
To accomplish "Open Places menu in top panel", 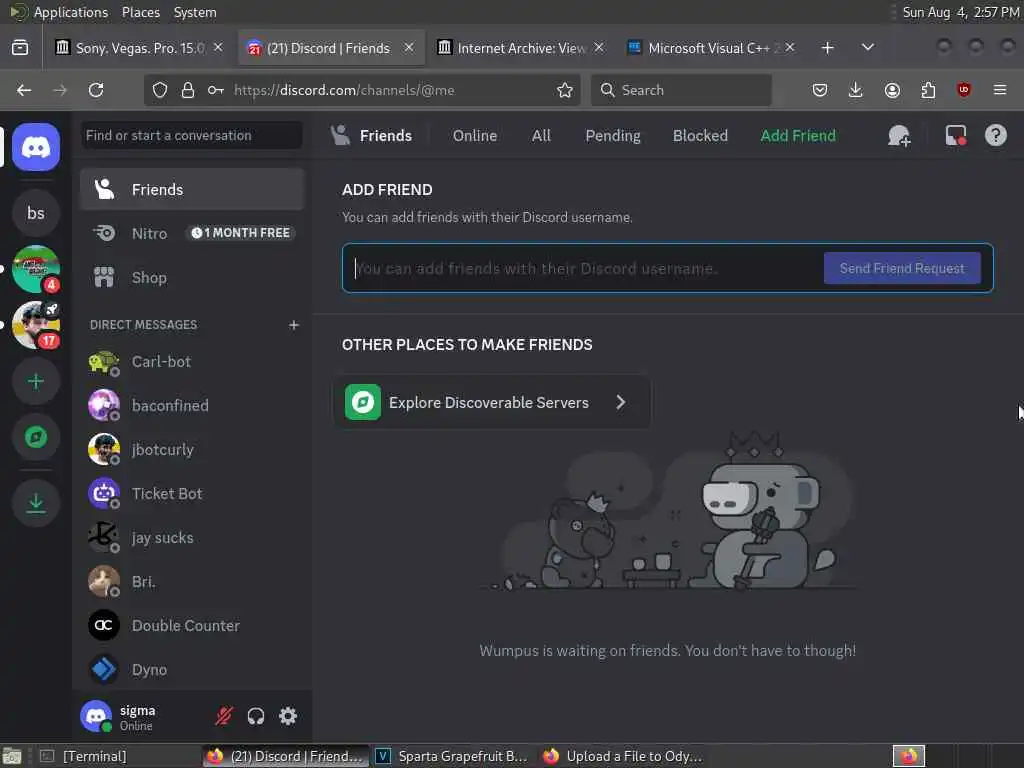I will pyautogui.click(x=140, y=12).
